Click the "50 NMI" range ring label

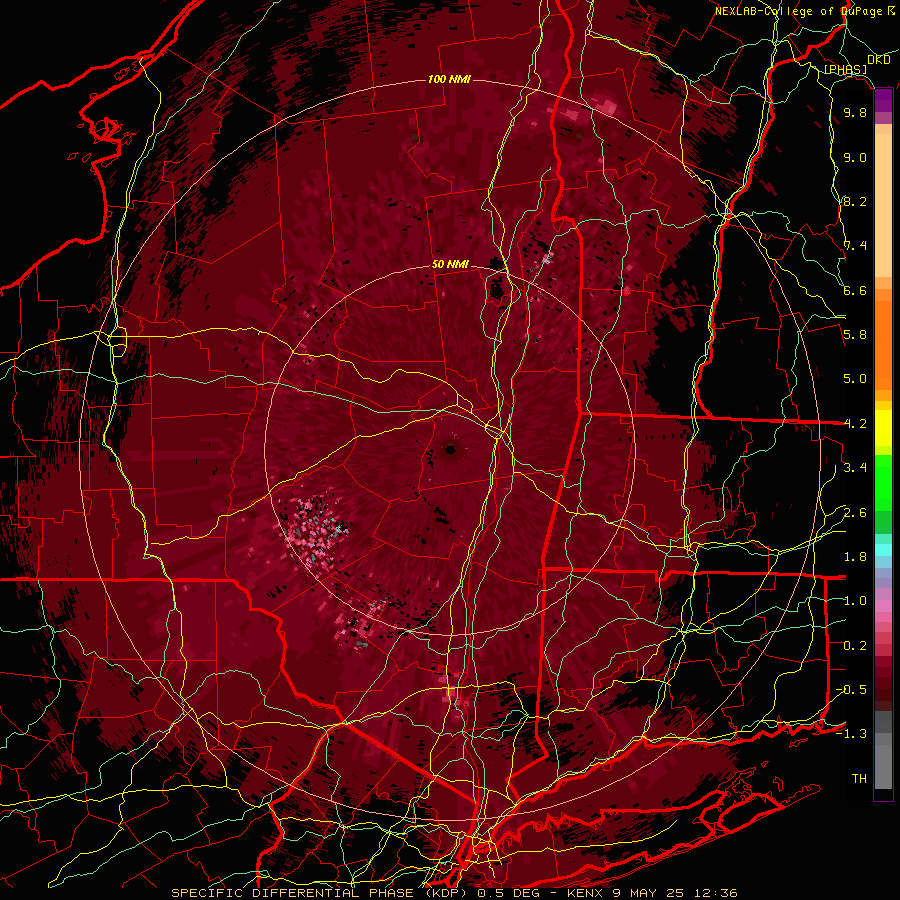(451, 265)
